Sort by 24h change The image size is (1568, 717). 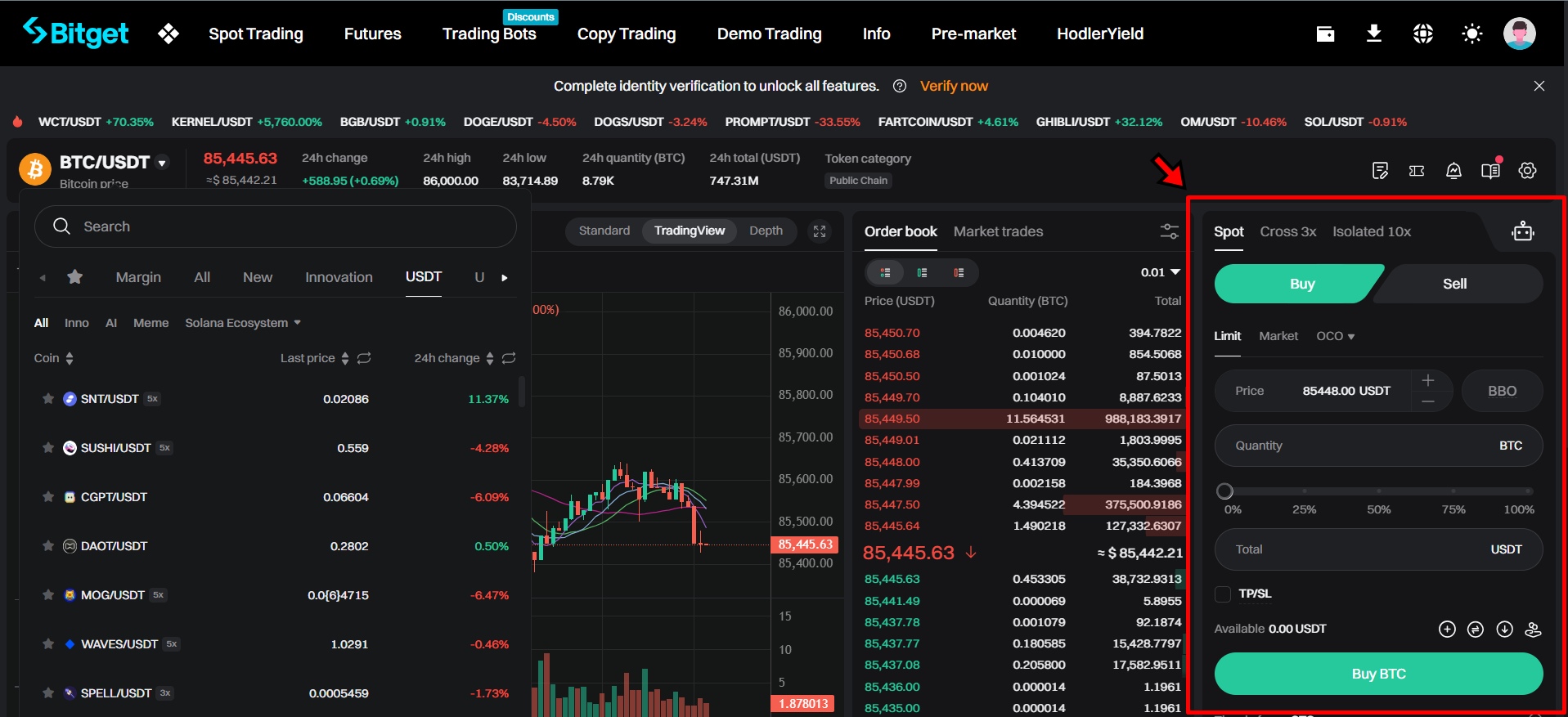(x=454, y=358)
